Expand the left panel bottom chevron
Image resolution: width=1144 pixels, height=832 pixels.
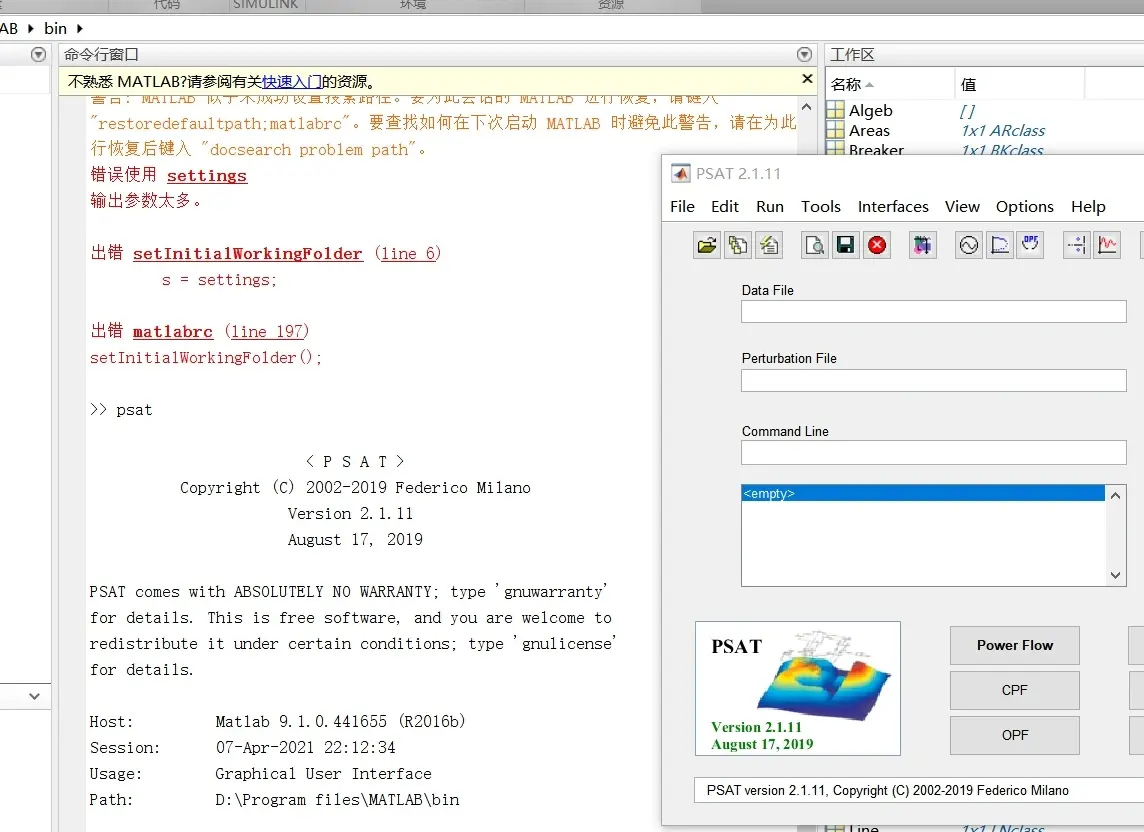pos(34,696)
